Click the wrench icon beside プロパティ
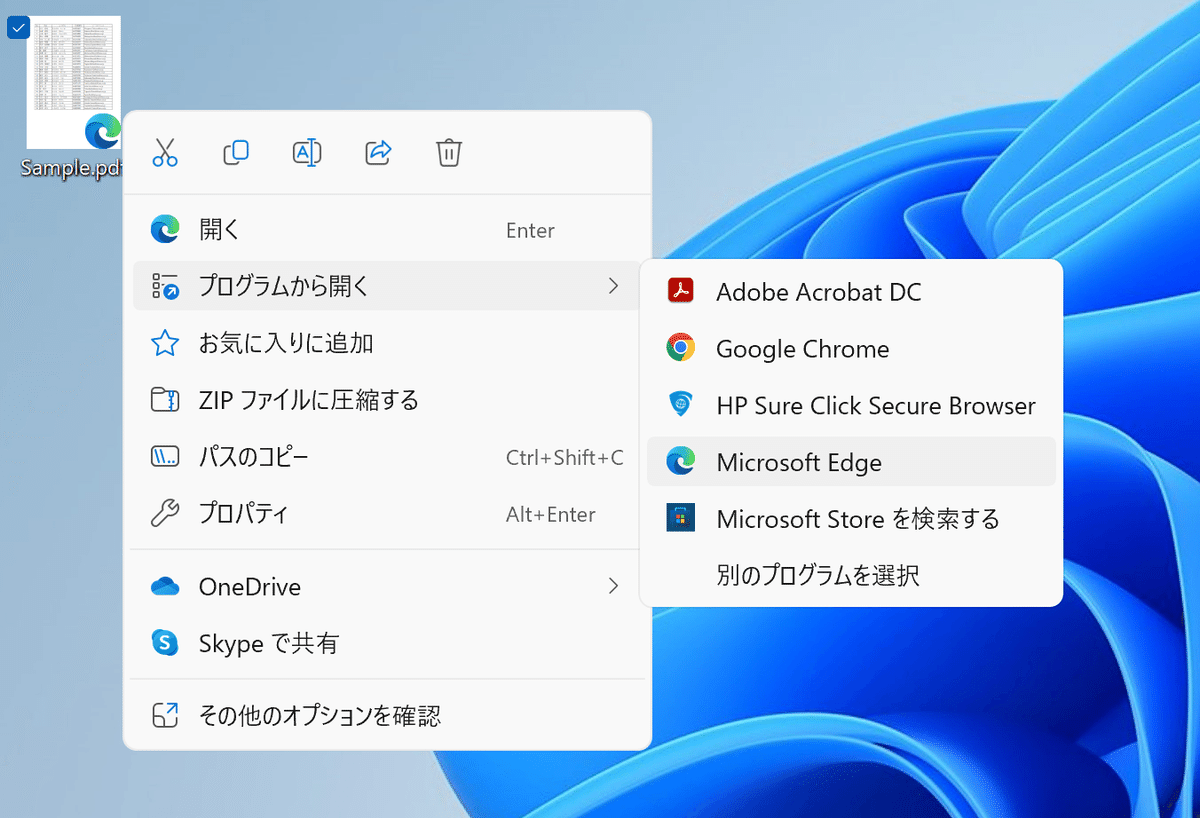Screen dimensions: 1200x818 pyautogui.click(x=165, y=515)
